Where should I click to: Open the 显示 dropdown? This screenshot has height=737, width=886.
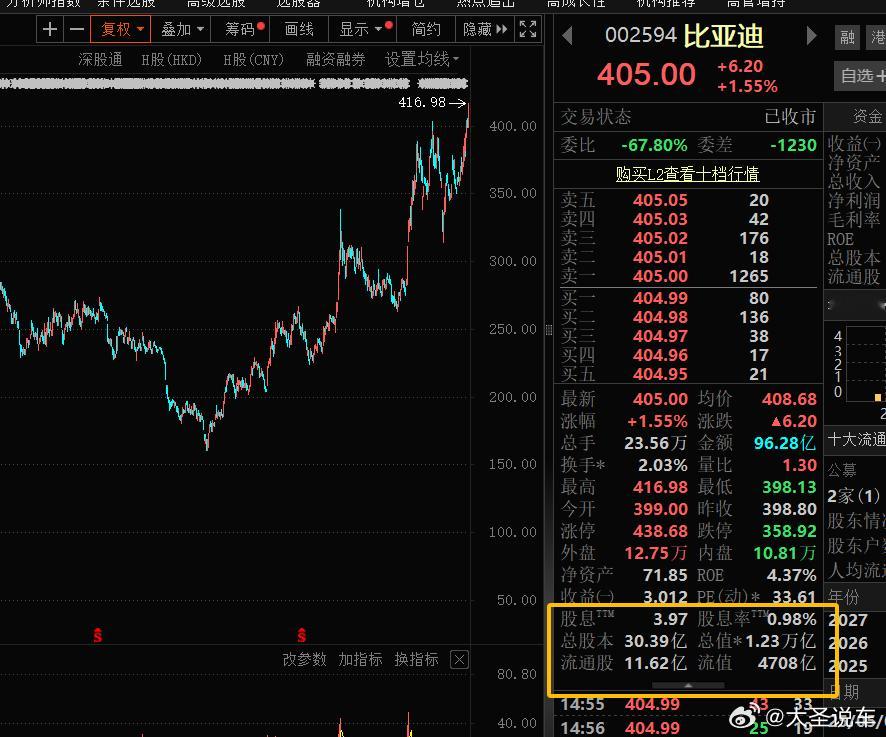click(363, 29)
